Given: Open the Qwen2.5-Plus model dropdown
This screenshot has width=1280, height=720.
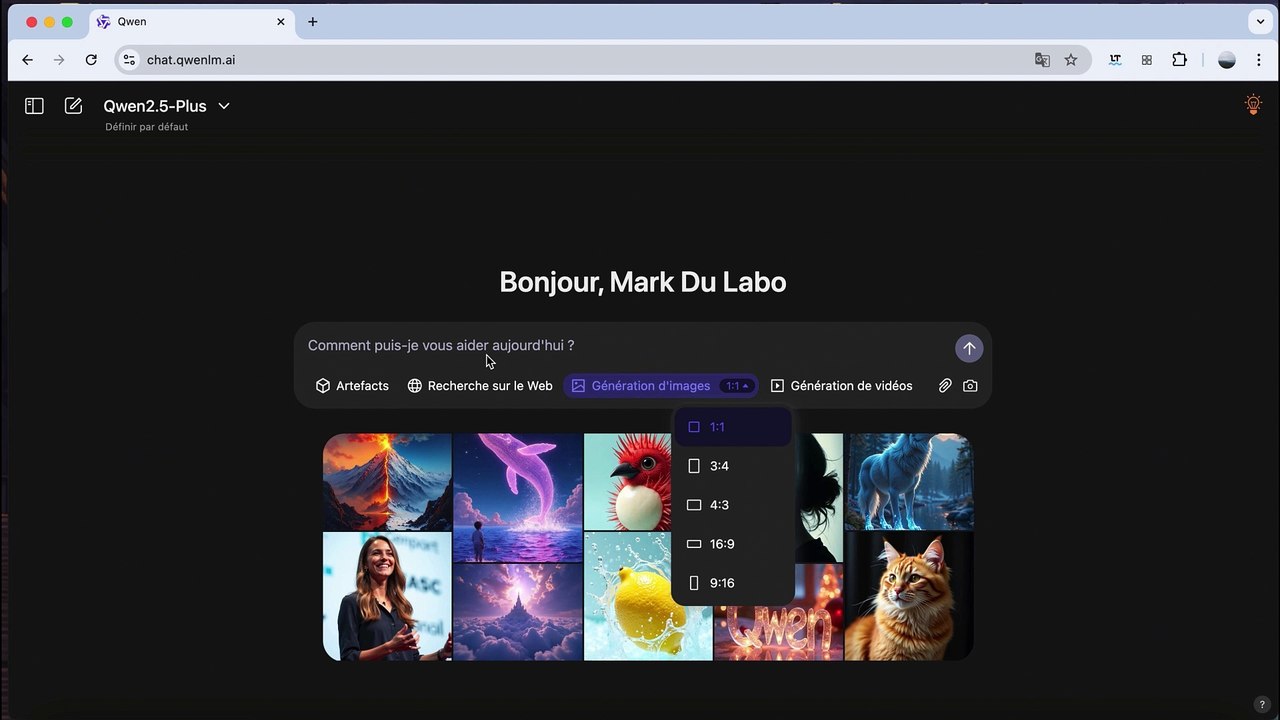Looking at the screenshot, I should pos(167,106).
